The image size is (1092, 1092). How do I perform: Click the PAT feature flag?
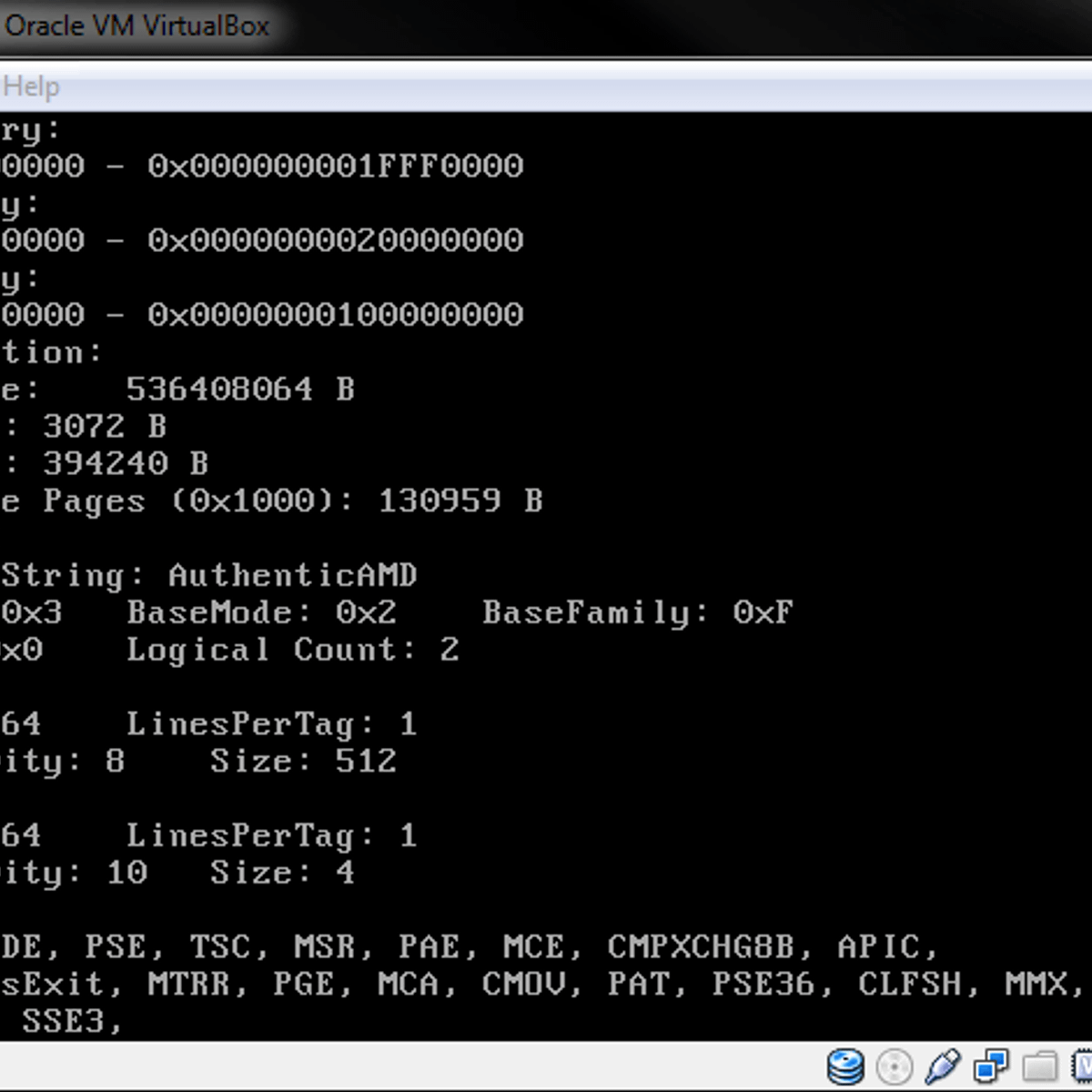[x=638, y=985]
